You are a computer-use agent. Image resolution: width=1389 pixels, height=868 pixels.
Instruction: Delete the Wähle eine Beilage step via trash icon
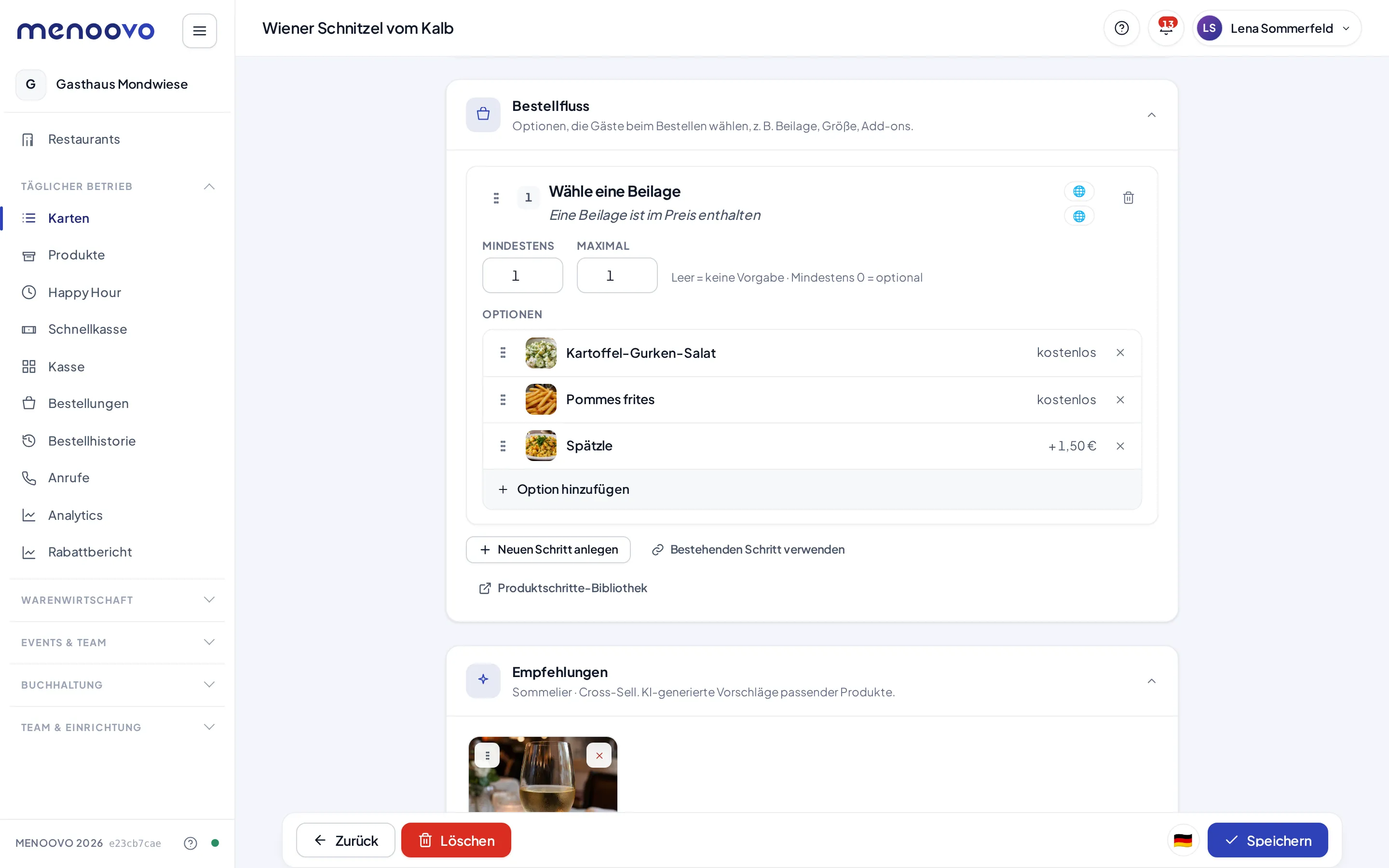pyautogui.click(x=1128, y=198)
